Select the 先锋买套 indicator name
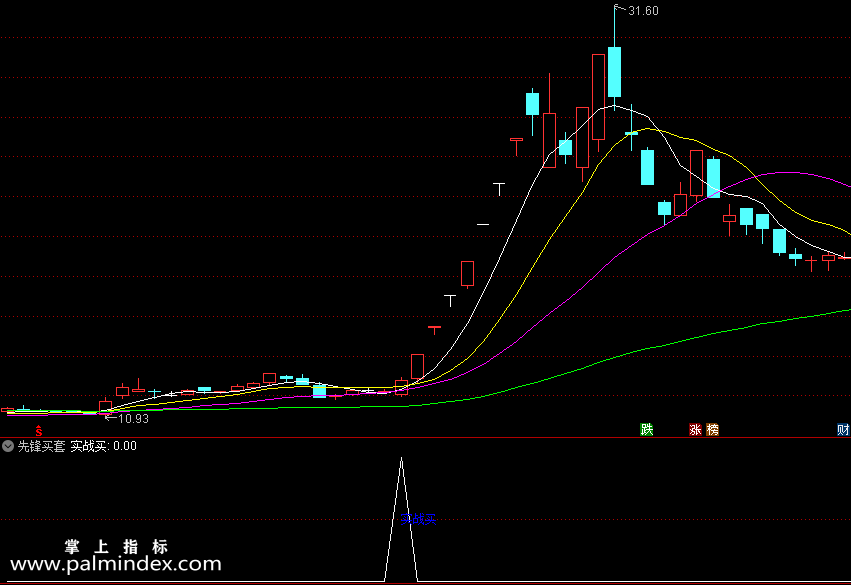The height and width of the screenshot is (585, 851). pos(41,446)
